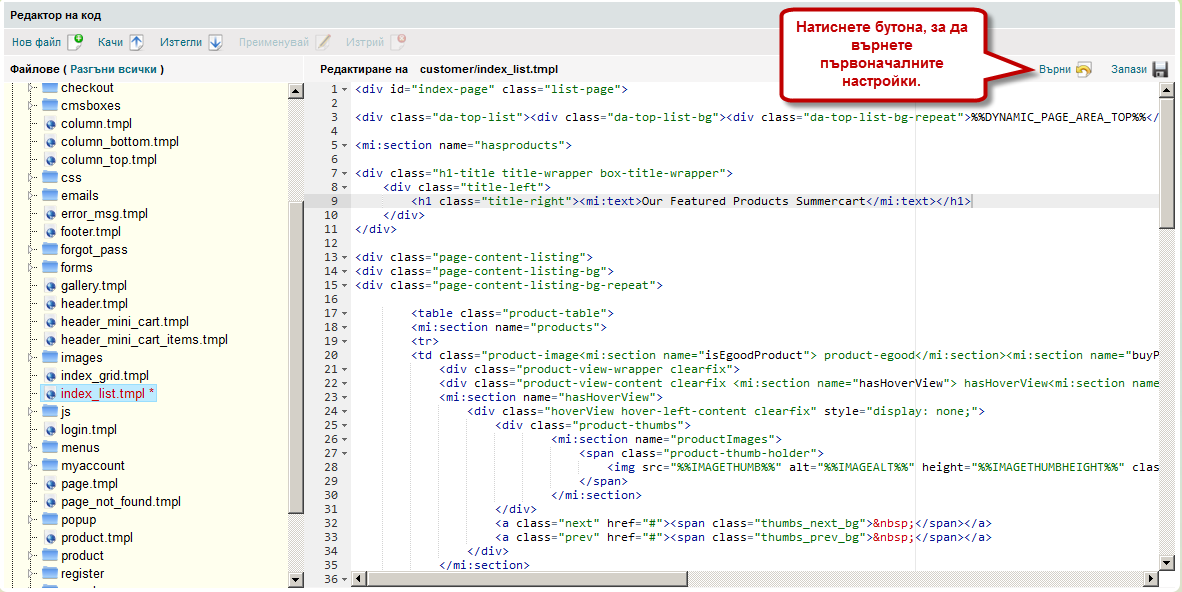Viewport: 1182px width, 592px height.
Task: Click the file icon beside footer.tmpl
Action: 50,232
